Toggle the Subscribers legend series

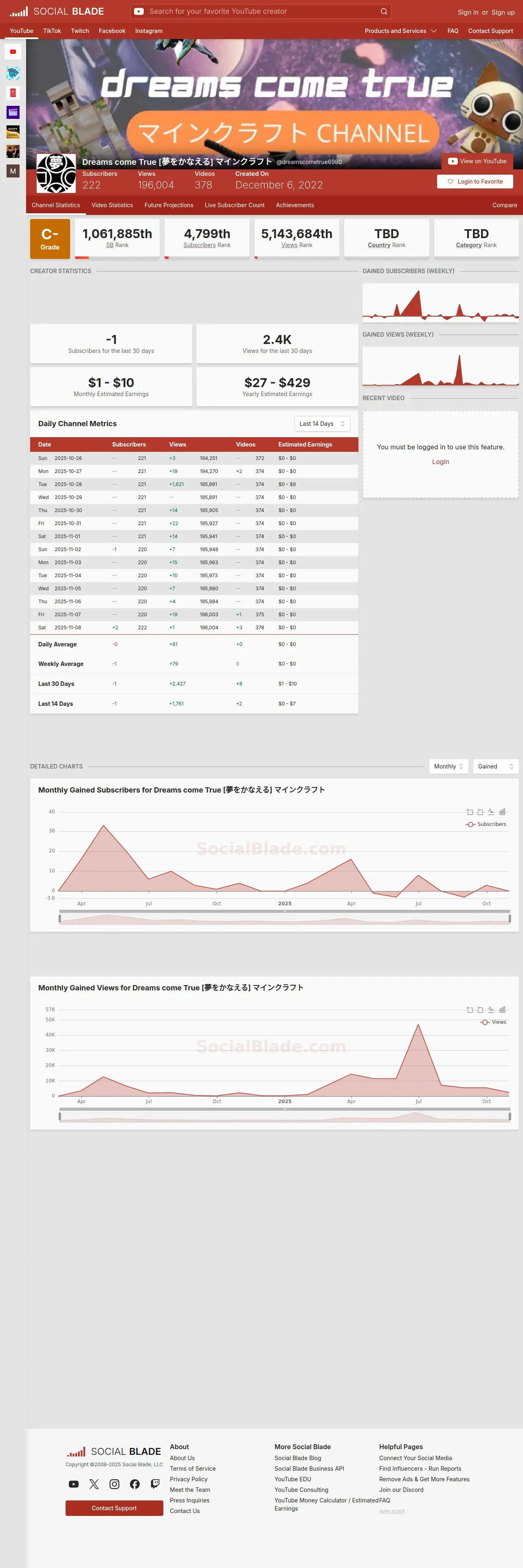click(486, 824)
